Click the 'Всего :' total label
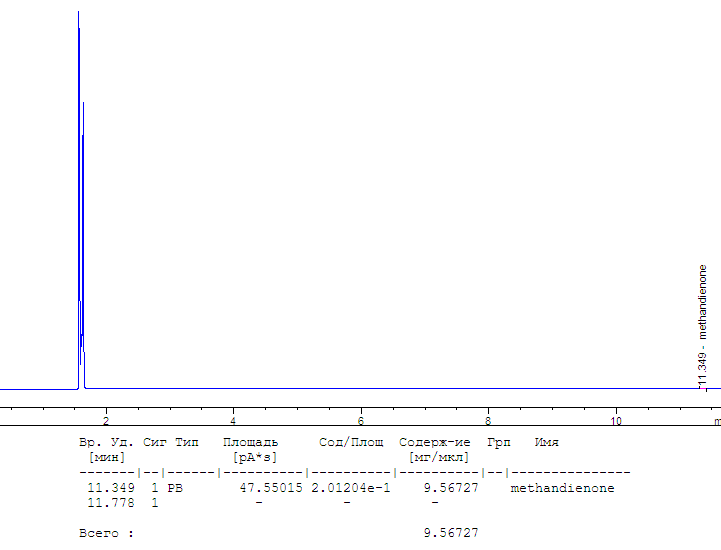This screenshot has height=550, width=721. pyautogui.click(x=106, y=534)
